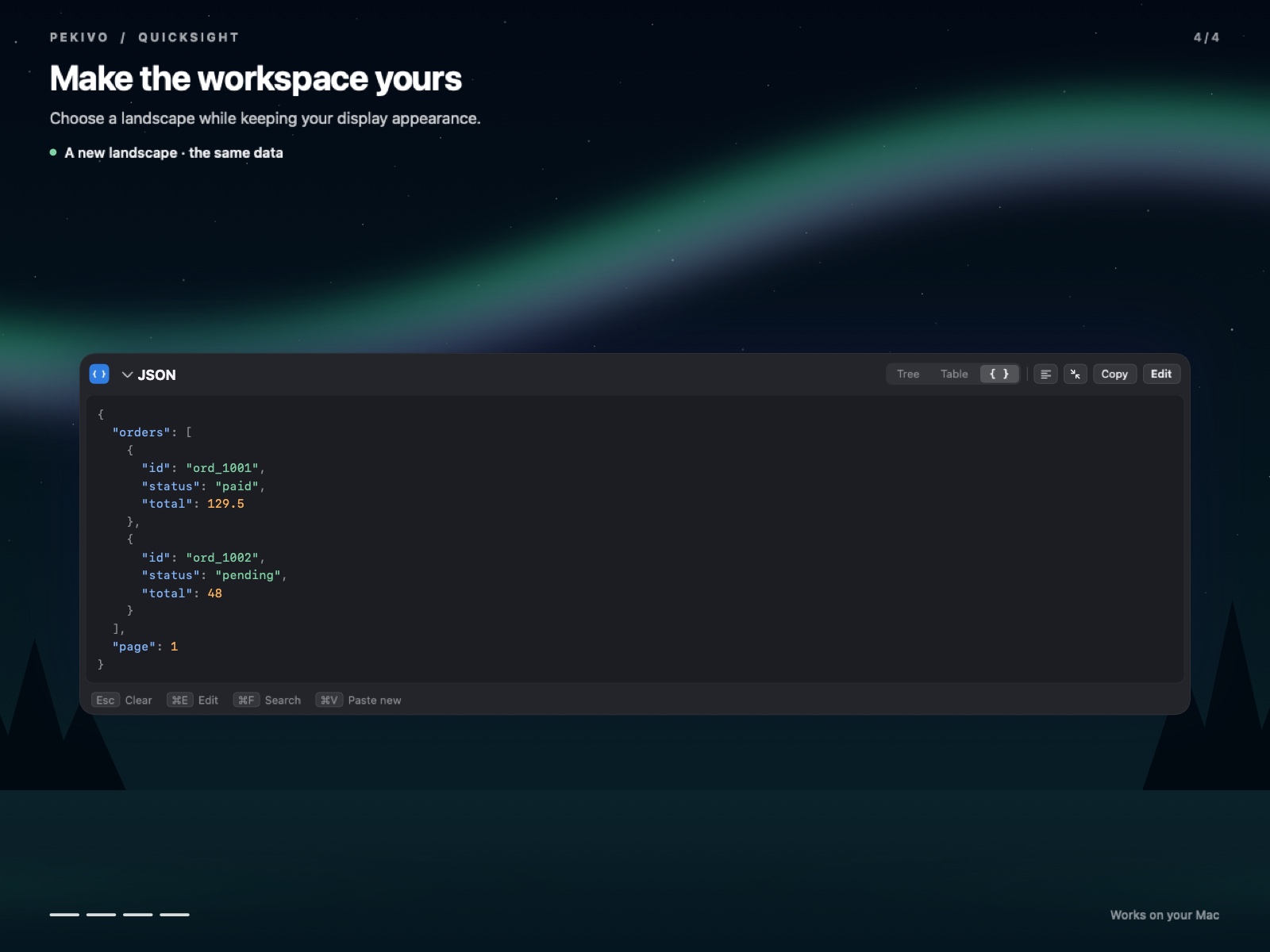Select the raw braces code view

coord(999,374)
